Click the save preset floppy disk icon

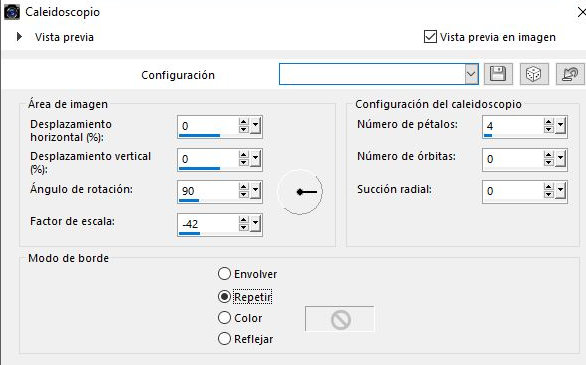[498, 74]
